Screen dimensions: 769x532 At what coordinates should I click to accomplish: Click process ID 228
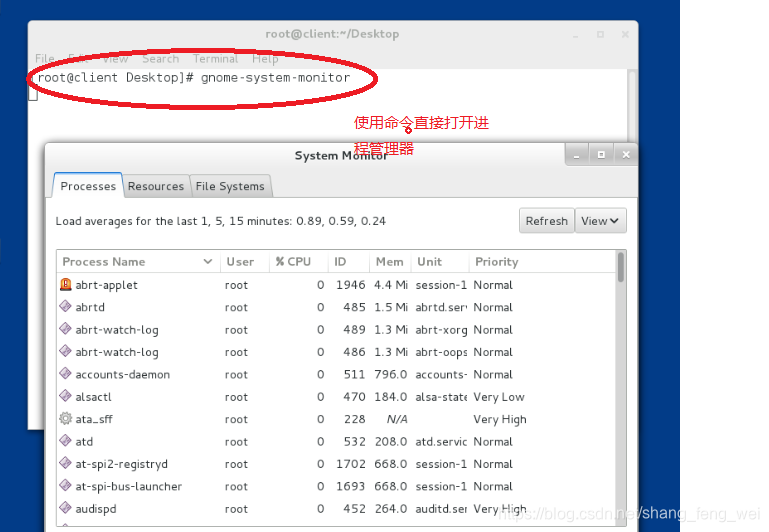354,419
